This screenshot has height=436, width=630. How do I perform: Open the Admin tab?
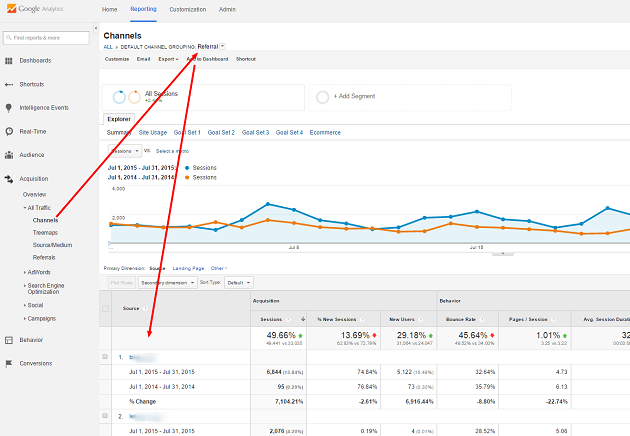(x=227, y=9)
